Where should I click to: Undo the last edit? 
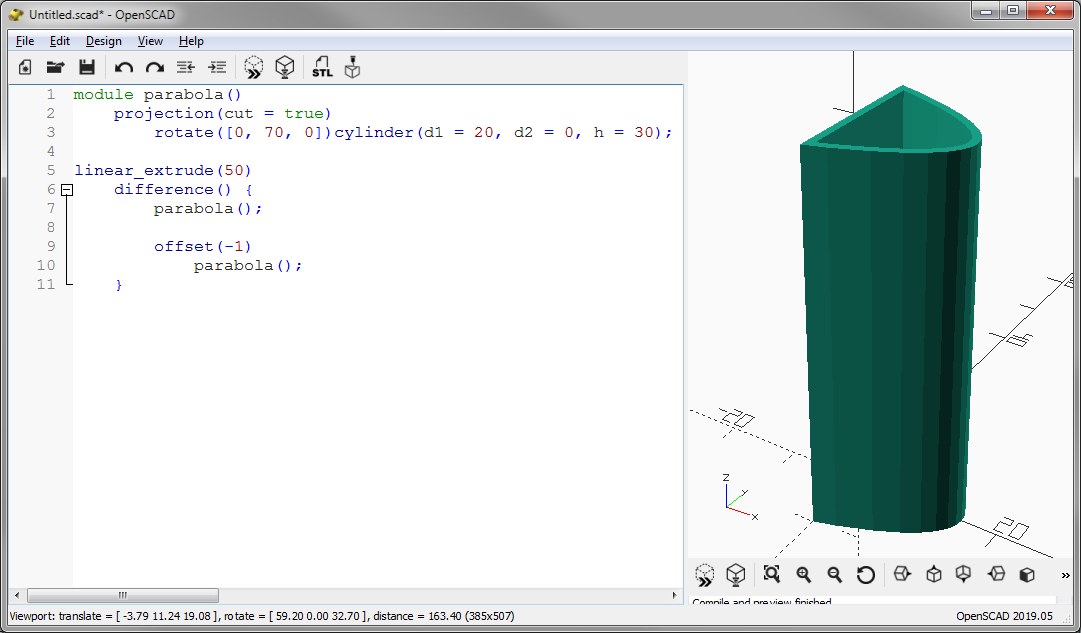point(124,67)
